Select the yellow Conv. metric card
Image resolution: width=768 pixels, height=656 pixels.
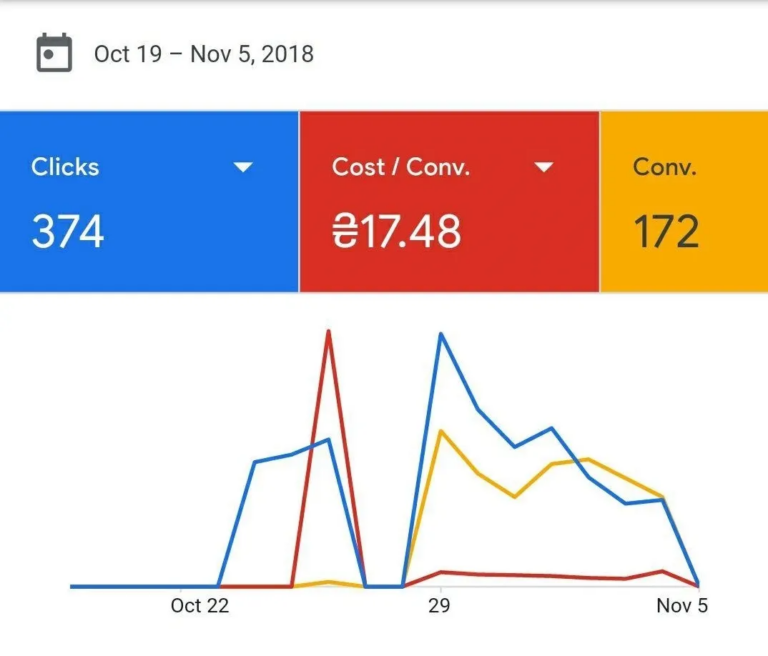click(684, 201)
